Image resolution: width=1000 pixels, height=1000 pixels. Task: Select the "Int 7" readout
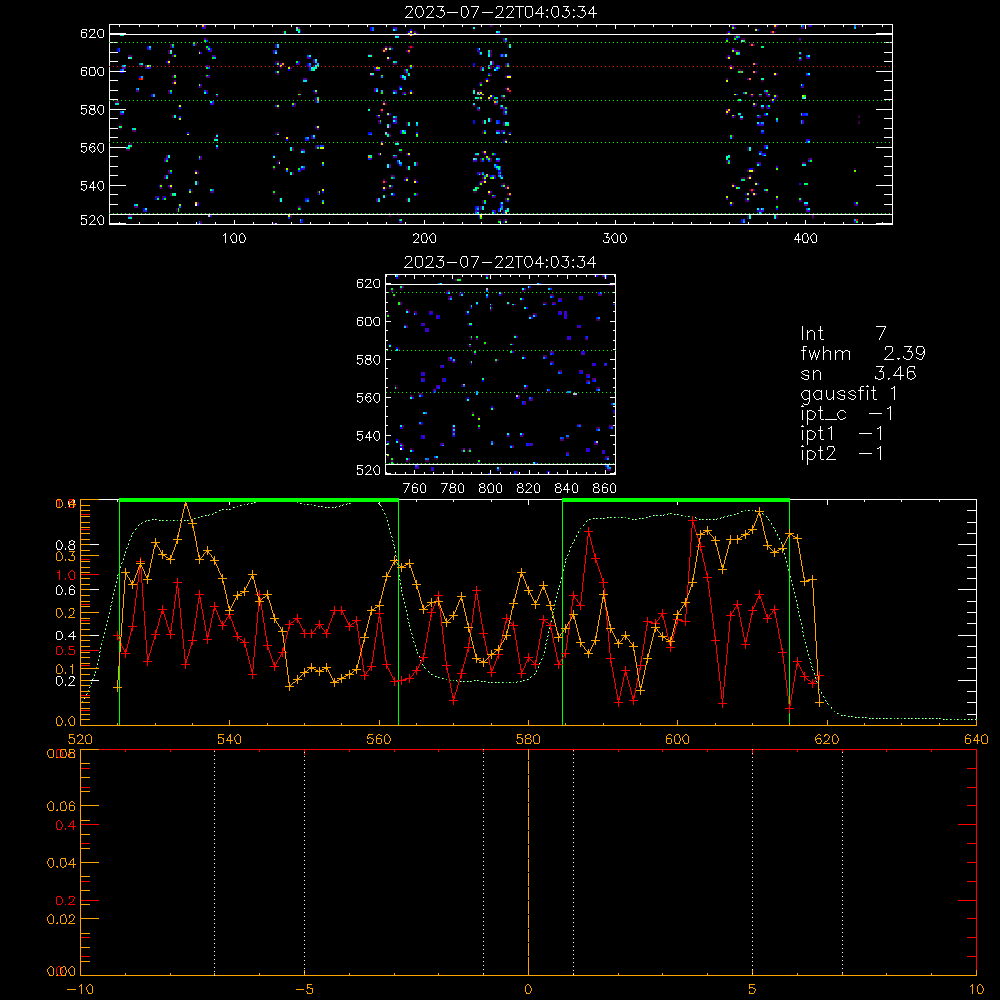(843, 333)
